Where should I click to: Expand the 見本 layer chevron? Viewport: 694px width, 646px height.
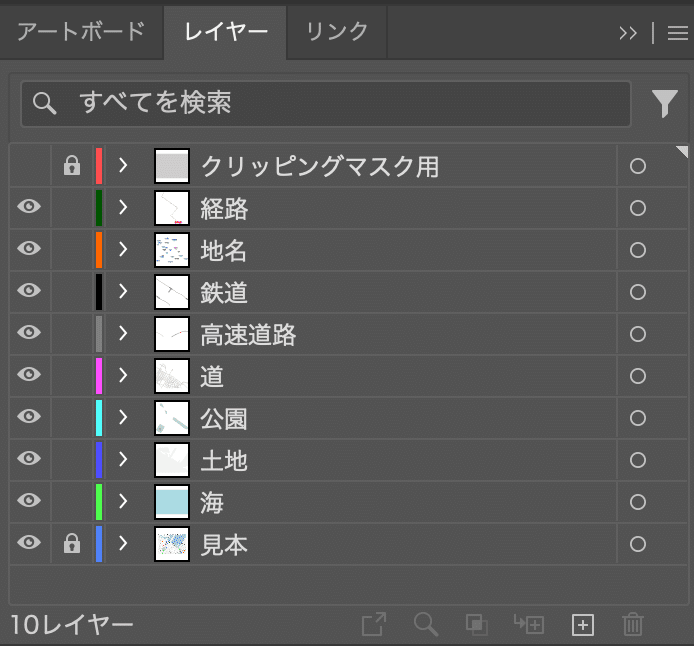(x=123, y=543)
